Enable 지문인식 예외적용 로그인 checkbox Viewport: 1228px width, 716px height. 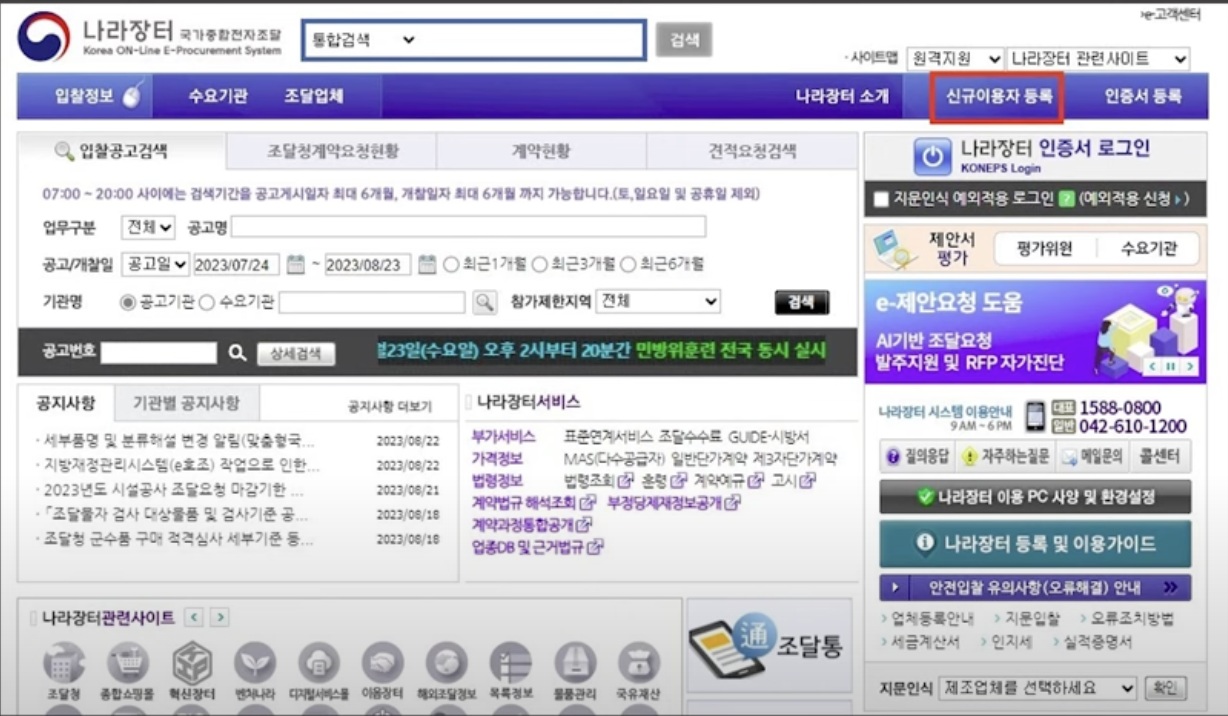coord(881,200)
